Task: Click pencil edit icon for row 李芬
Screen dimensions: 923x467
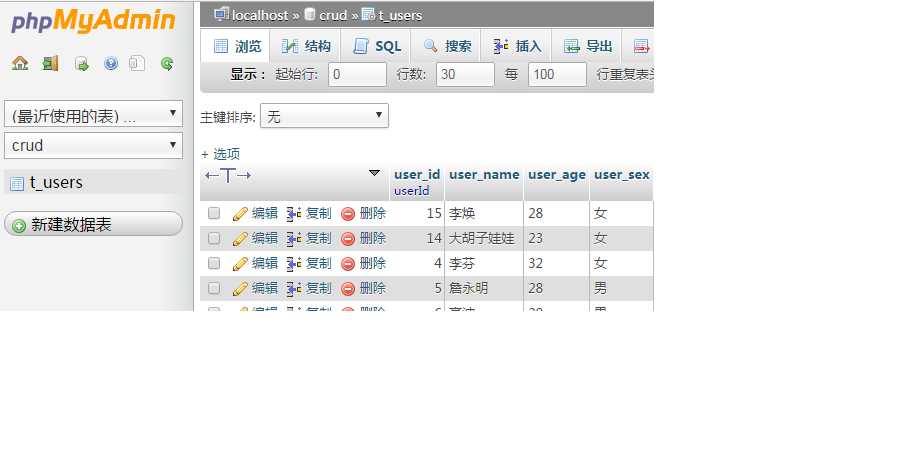Action: (240, 264)
